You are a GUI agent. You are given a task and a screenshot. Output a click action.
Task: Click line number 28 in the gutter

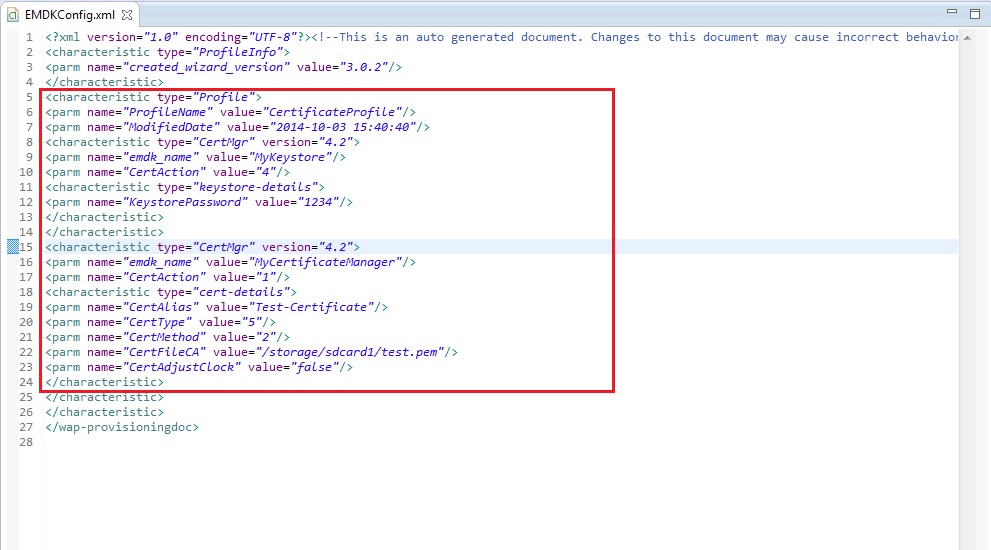pos(26,442)
